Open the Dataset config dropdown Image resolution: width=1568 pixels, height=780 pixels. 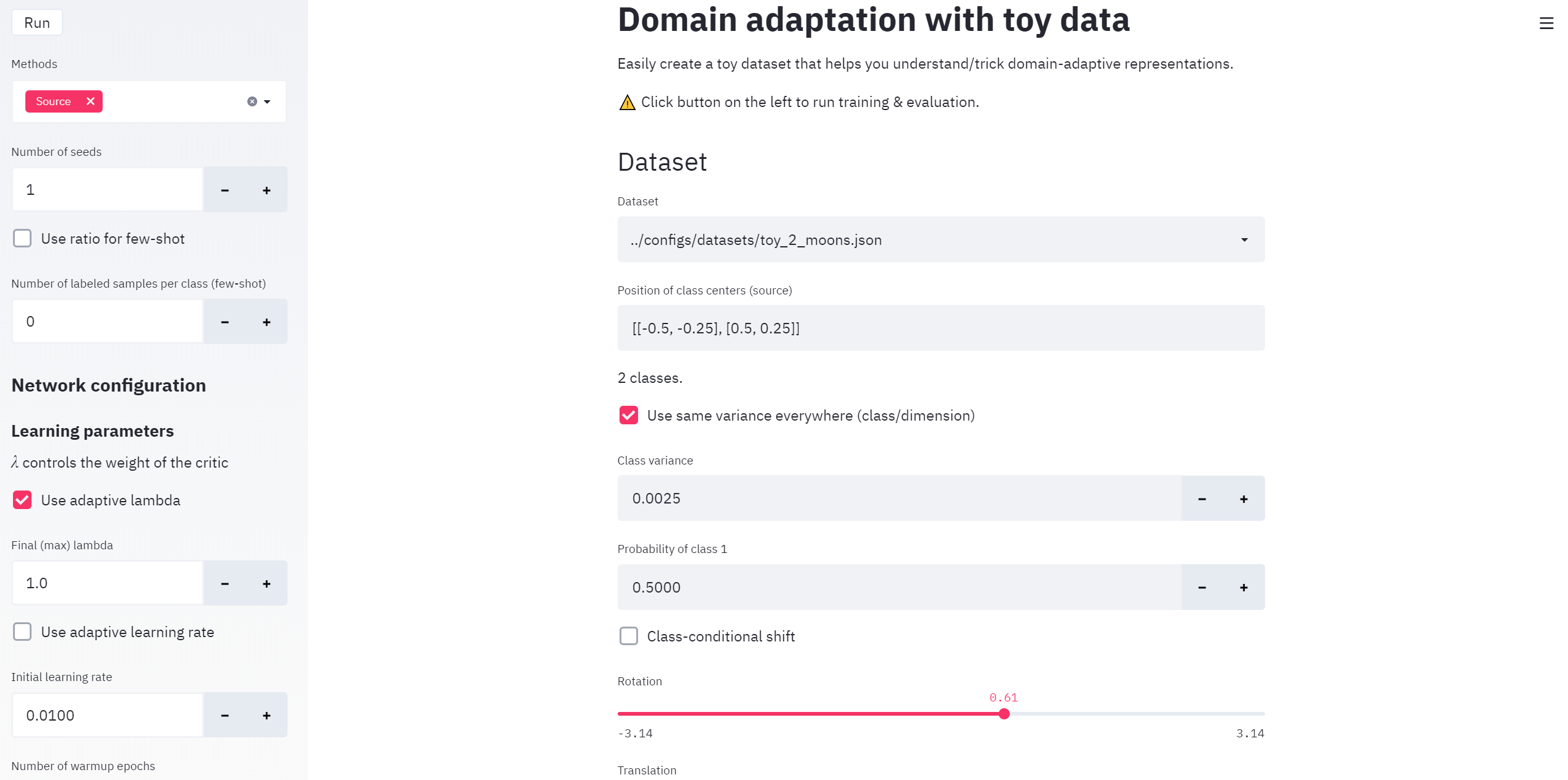click(x=940, y=239)
